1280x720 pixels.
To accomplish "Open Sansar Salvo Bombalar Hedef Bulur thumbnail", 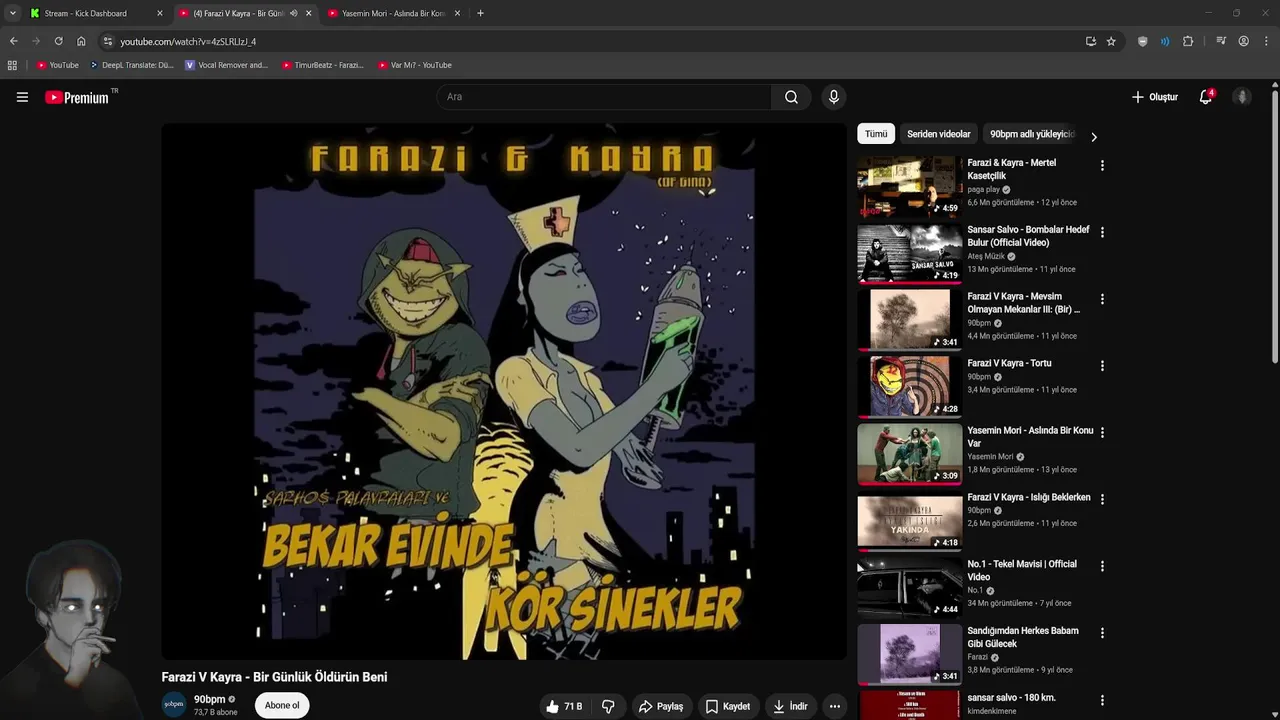I will click(x=909, y=253).
